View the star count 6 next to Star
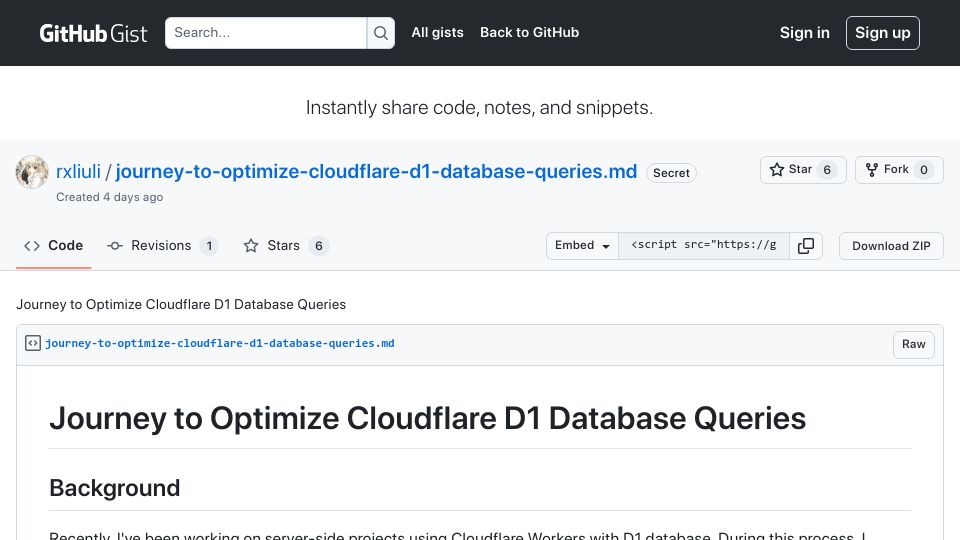Image resolution: width=960 pixels, height=540 pixels. tap(827, 170)
